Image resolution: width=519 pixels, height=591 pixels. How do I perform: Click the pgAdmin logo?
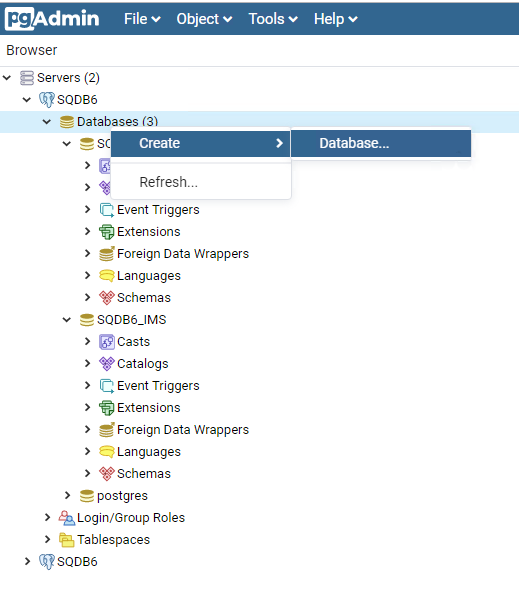tap(52, 18)
